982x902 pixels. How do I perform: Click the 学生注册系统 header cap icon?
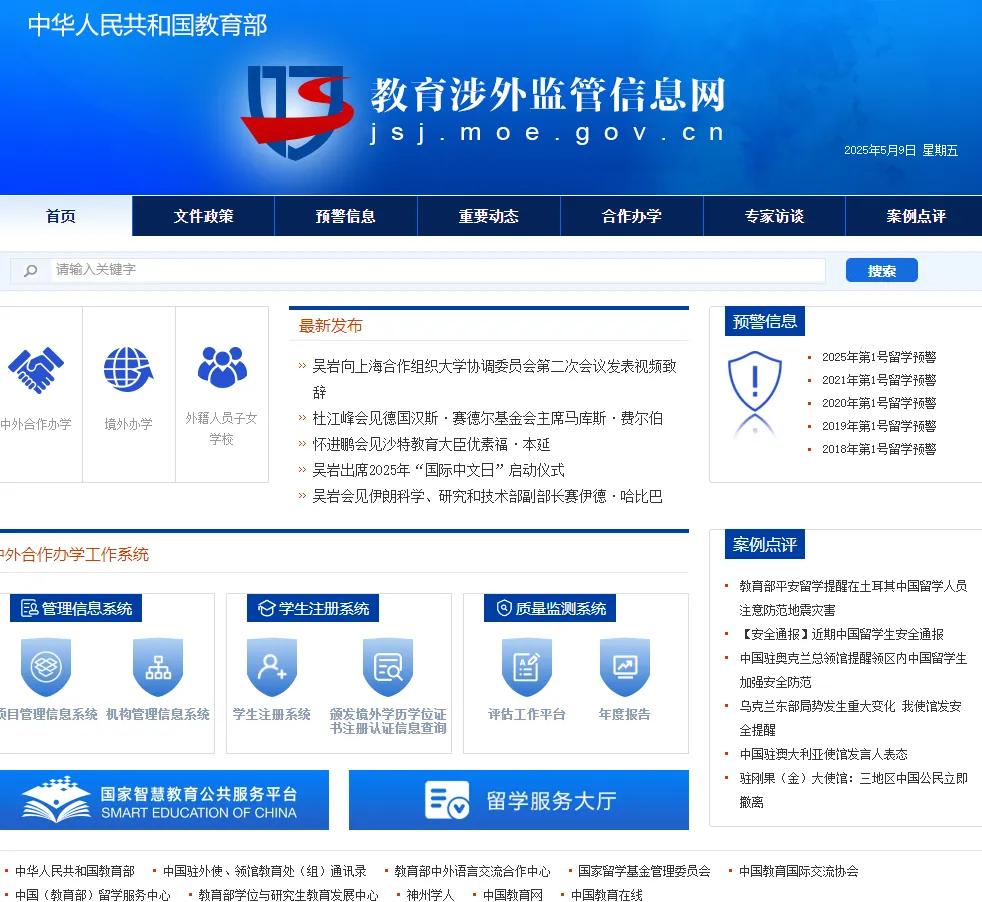(x=267, y=608)
